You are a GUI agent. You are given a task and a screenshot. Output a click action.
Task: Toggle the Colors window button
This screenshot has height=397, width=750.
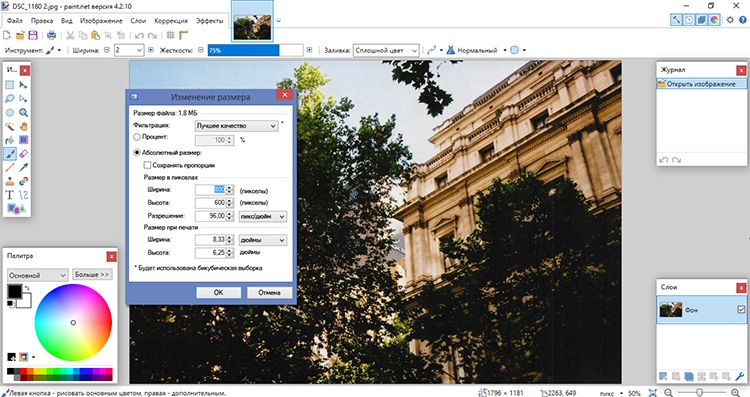[x=714, y=20]
